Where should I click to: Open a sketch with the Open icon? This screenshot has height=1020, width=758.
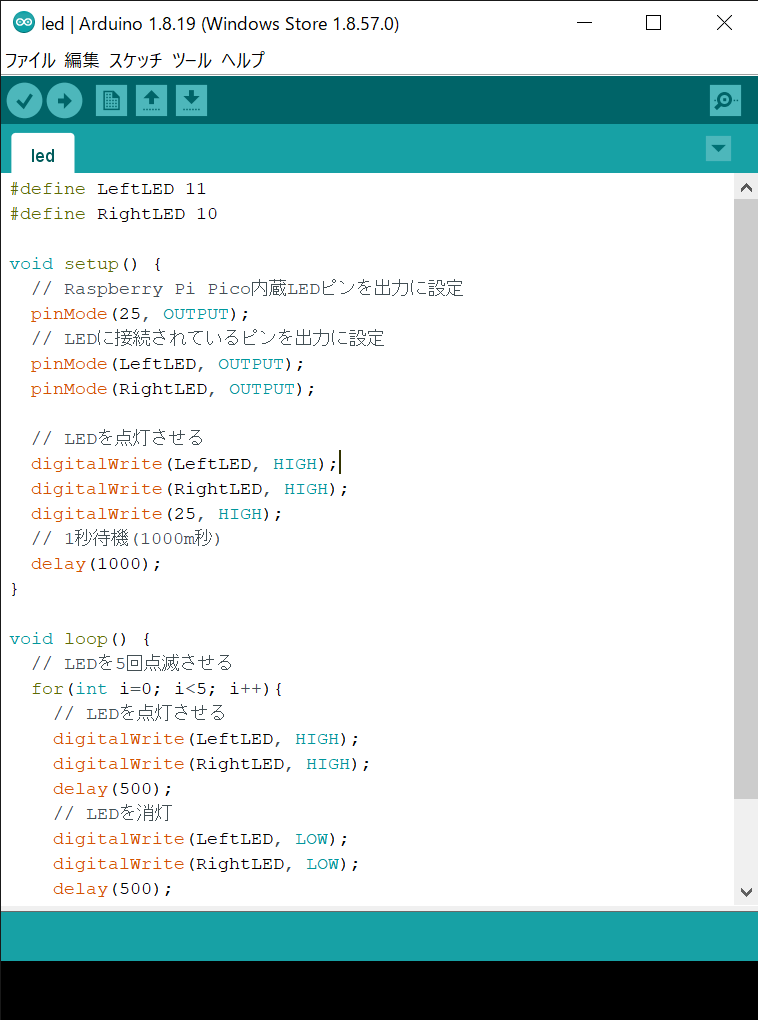pos(151,101)
